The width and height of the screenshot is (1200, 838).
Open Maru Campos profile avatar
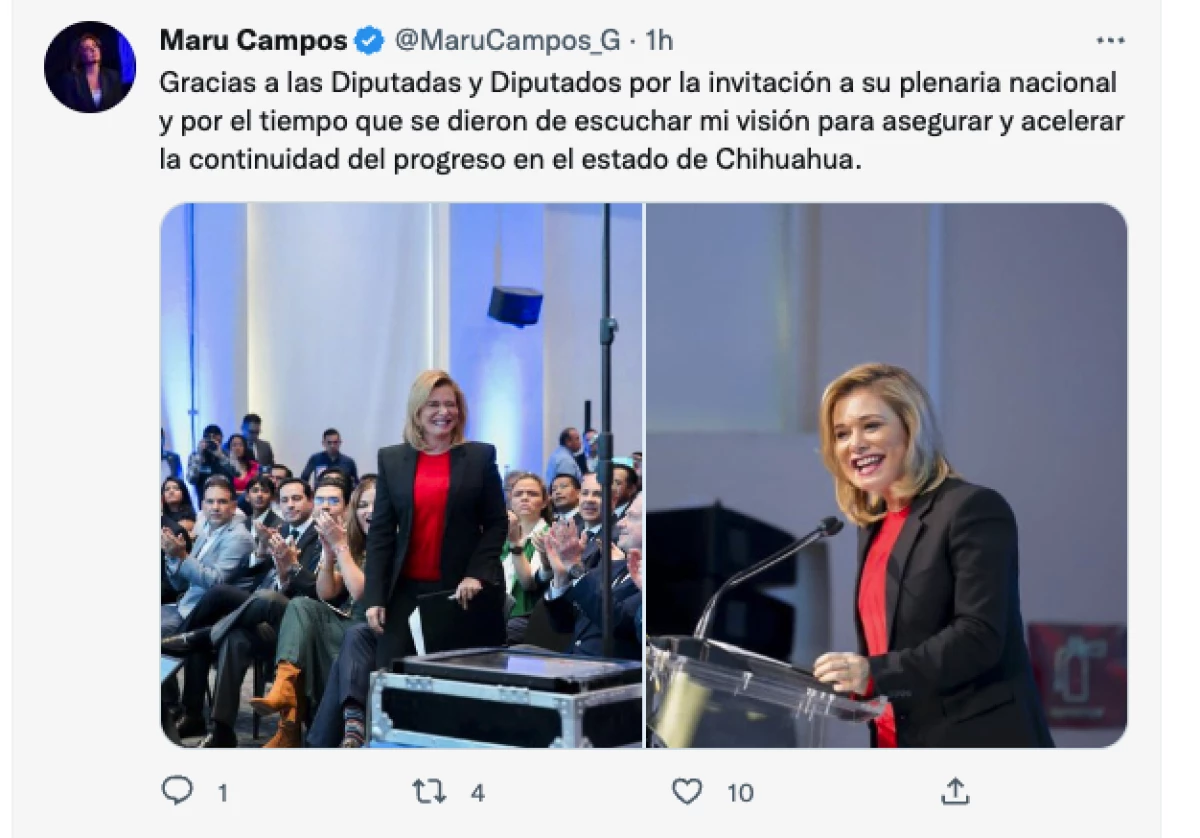click(90, 67)
